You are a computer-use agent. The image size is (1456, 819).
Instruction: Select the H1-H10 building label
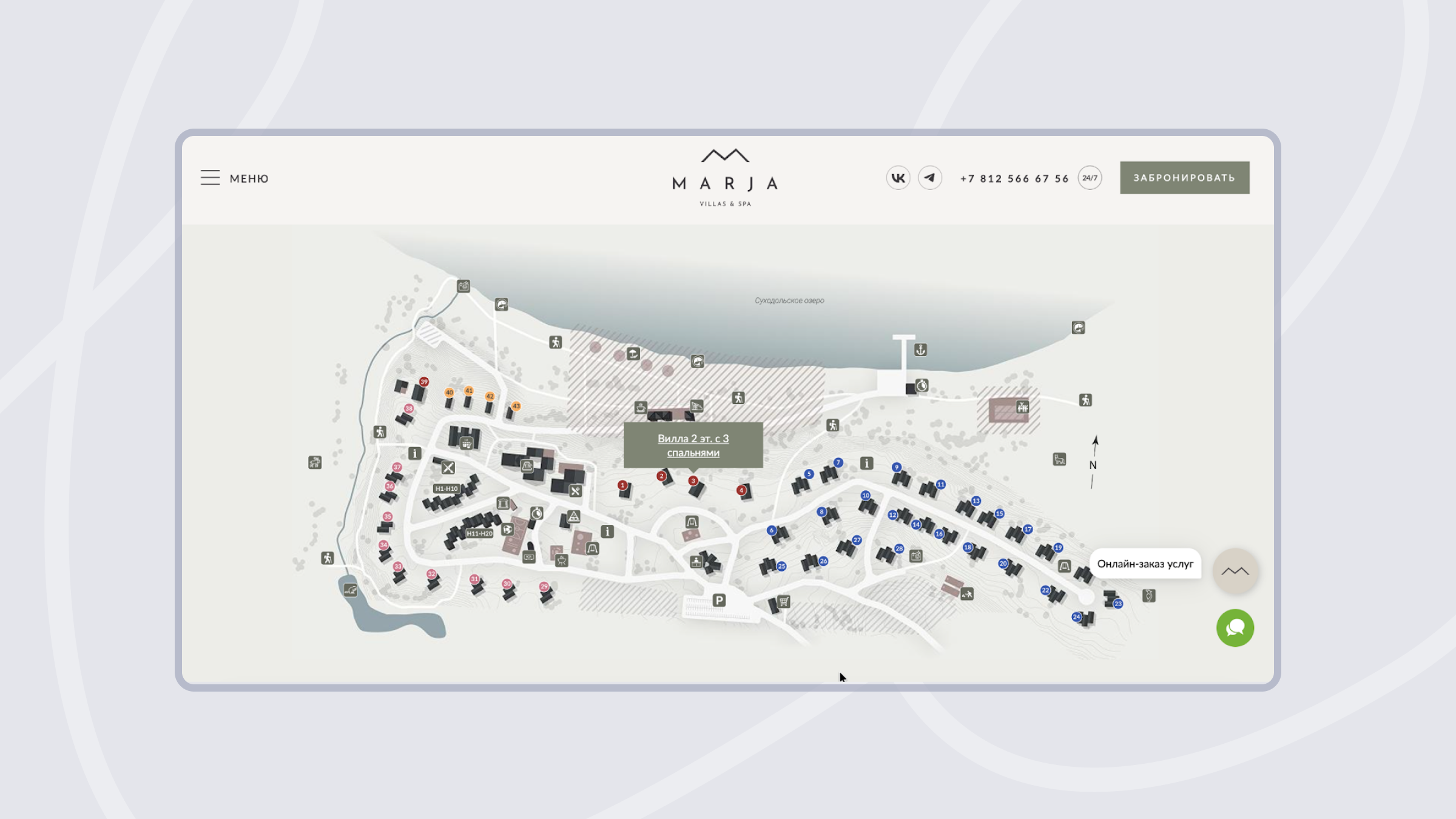447,488
